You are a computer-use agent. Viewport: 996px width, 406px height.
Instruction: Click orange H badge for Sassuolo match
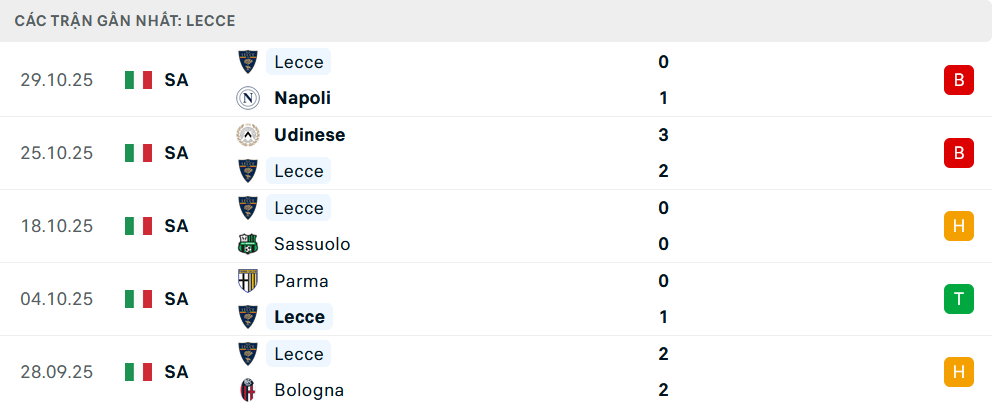(958, 226)
